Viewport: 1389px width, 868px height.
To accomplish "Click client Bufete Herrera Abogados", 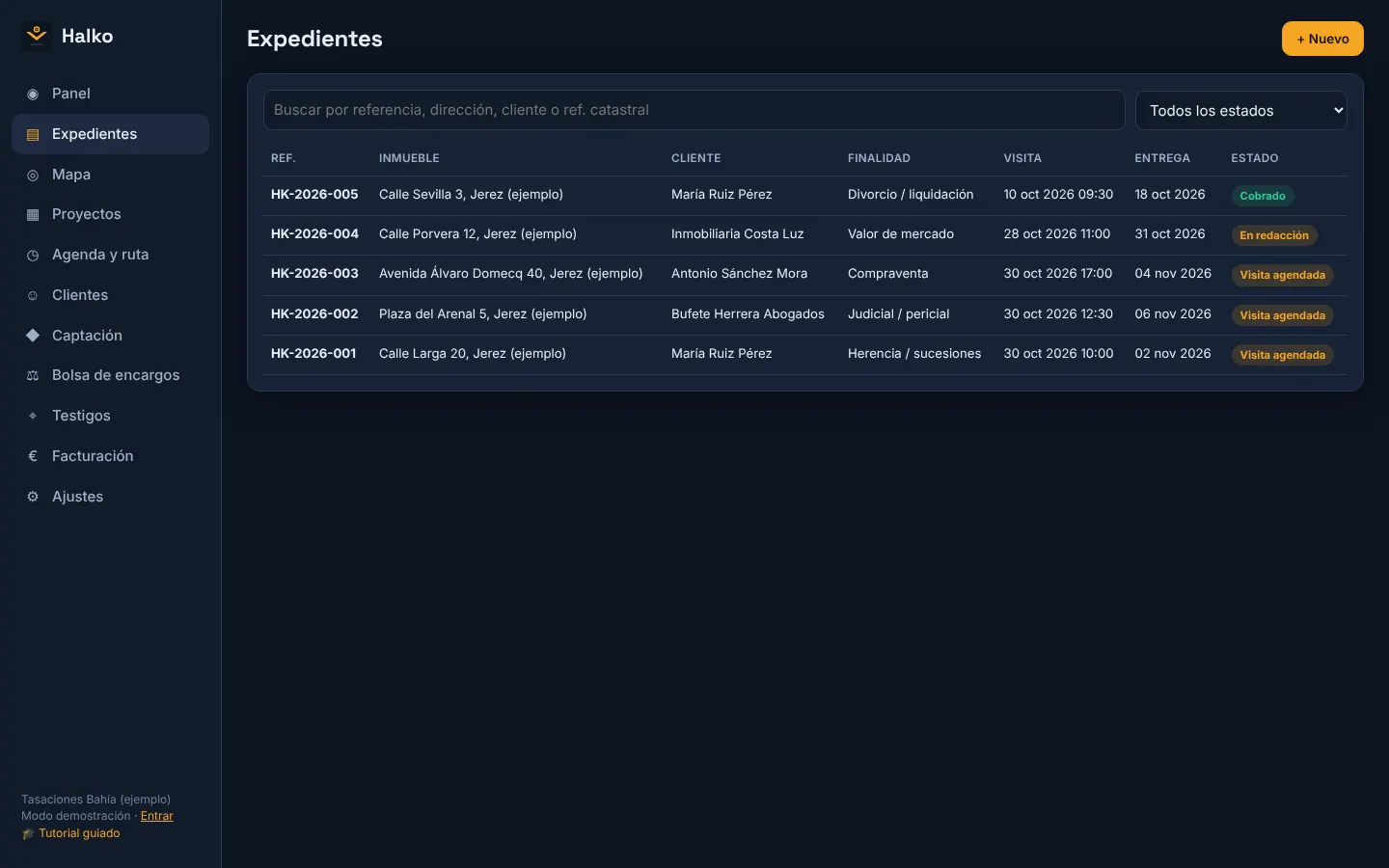I will 748,313.
